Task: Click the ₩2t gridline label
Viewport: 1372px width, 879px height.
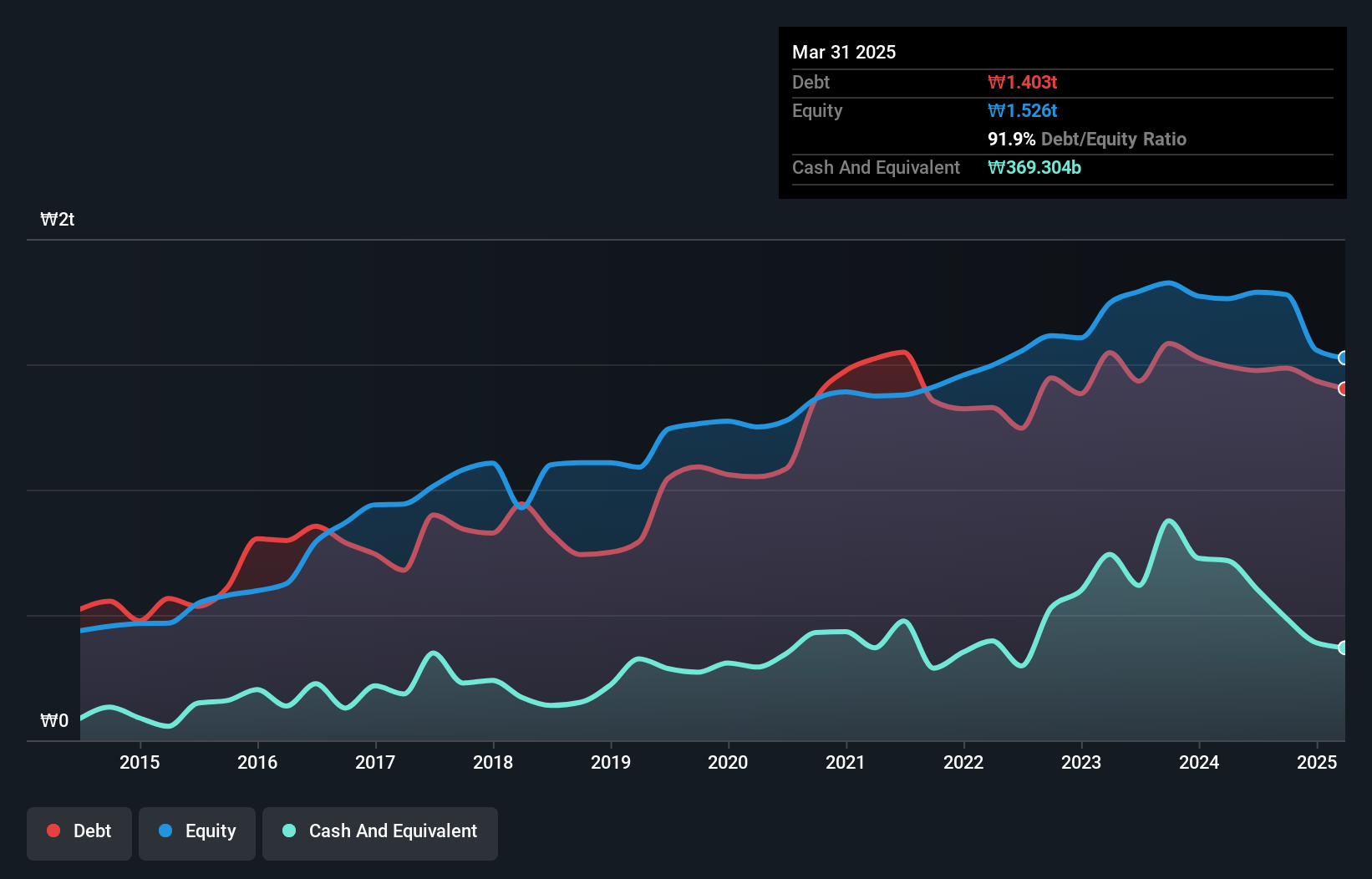Action: point(57,219)
